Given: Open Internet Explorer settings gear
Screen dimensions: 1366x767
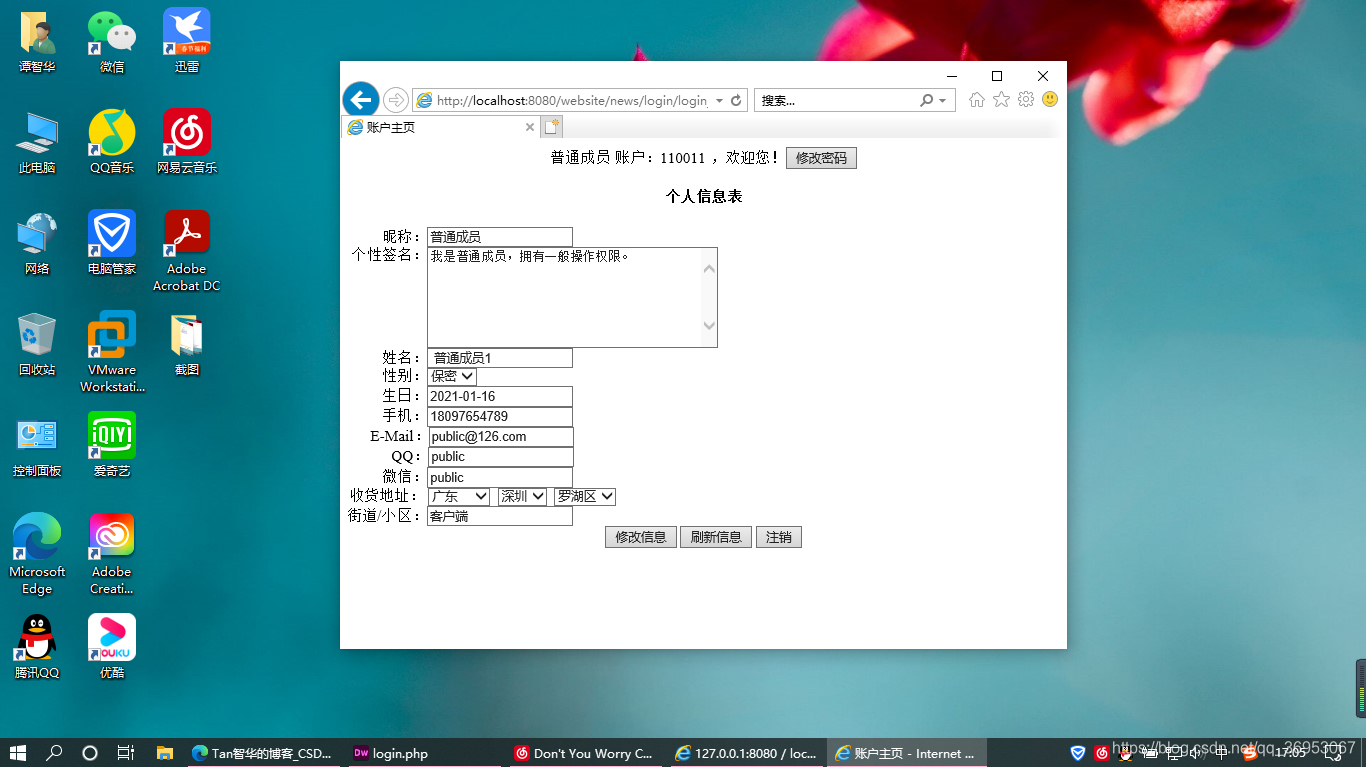Looking at the screenshot, I should click(1025, 100).
